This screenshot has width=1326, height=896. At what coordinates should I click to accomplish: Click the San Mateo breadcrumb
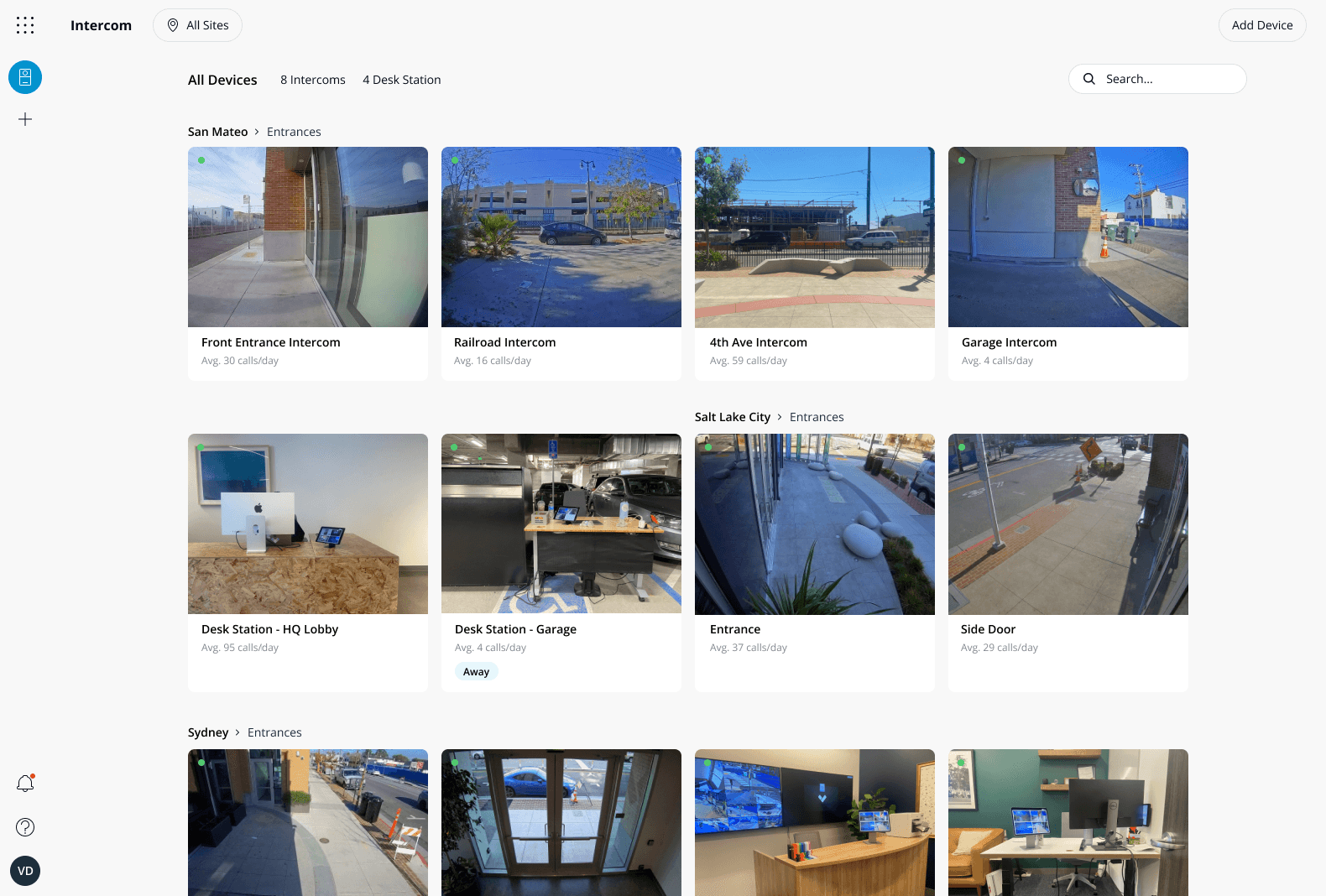(x=218, y=132)
